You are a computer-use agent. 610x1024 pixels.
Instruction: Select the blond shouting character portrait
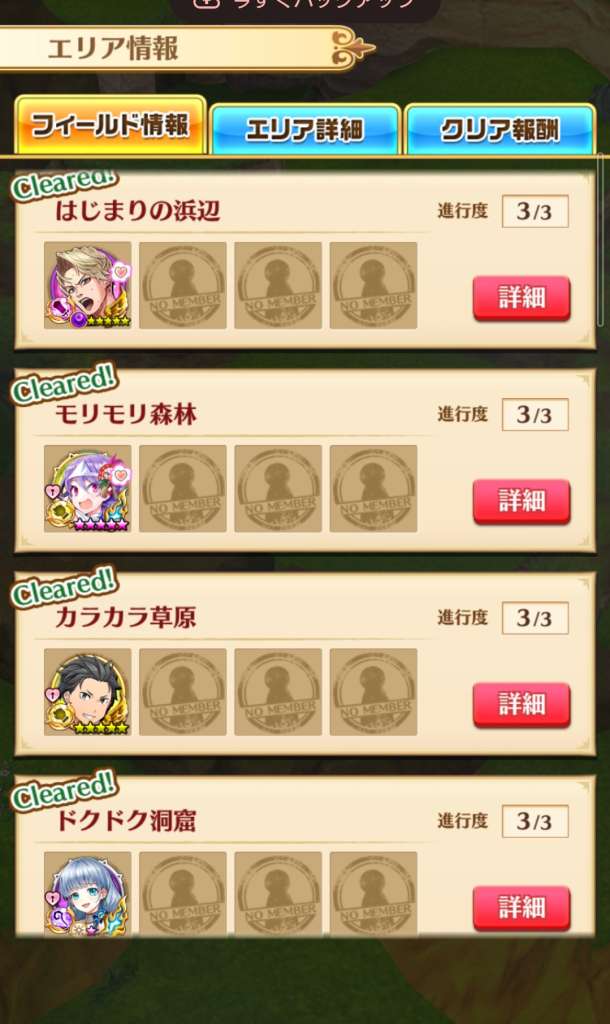click(88, 285)
